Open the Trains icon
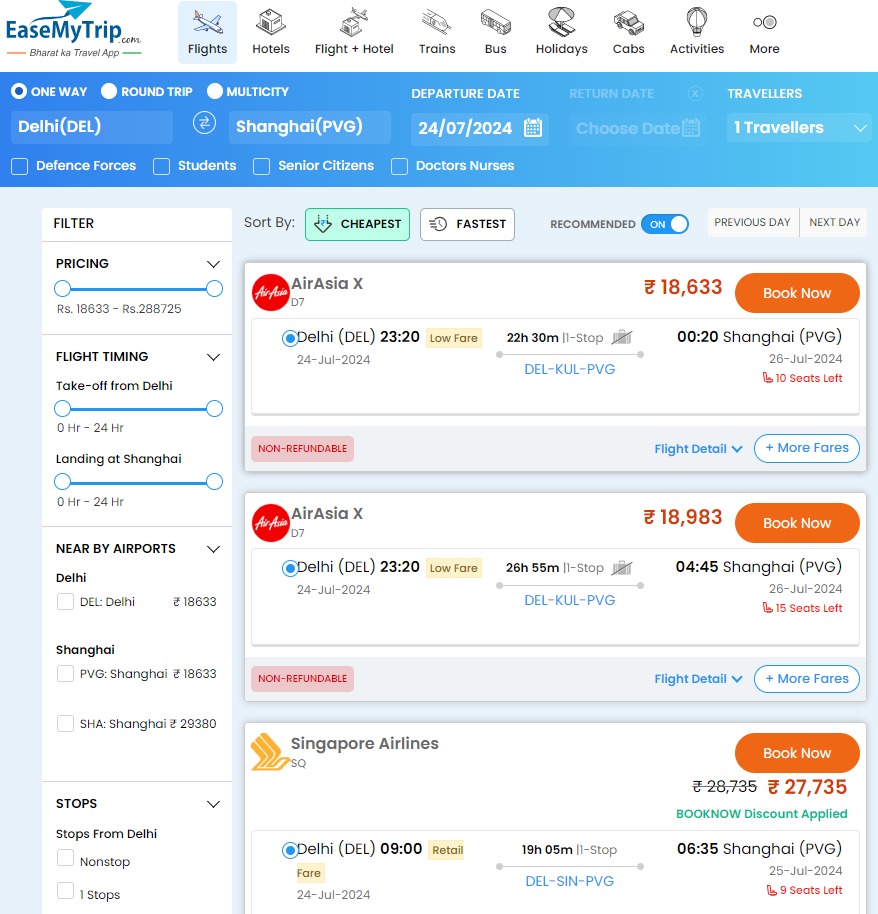 point(437,22)
